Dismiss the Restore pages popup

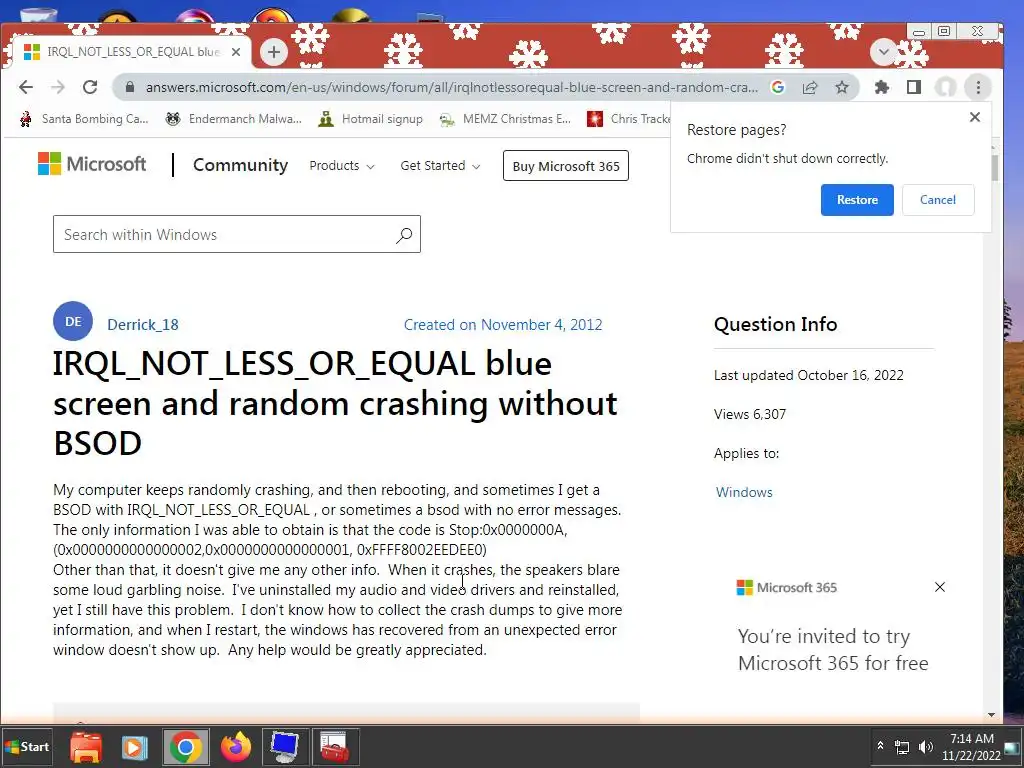tap(975, 117)
